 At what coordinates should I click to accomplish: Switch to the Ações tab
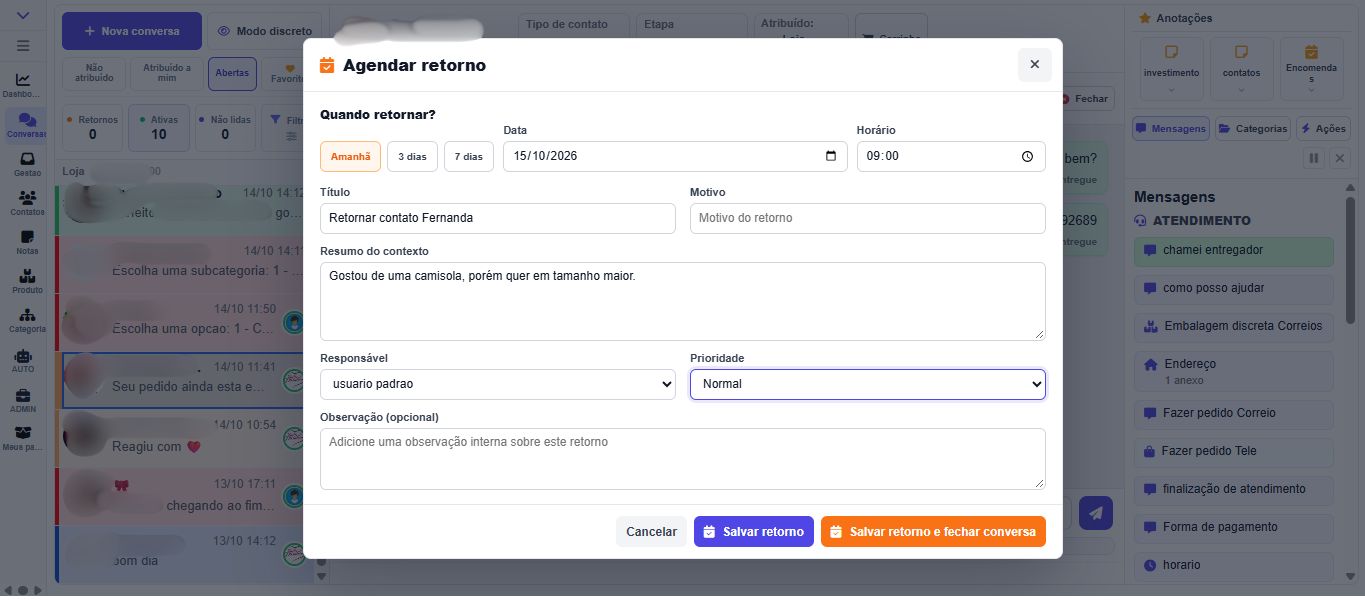[1323, 128]
